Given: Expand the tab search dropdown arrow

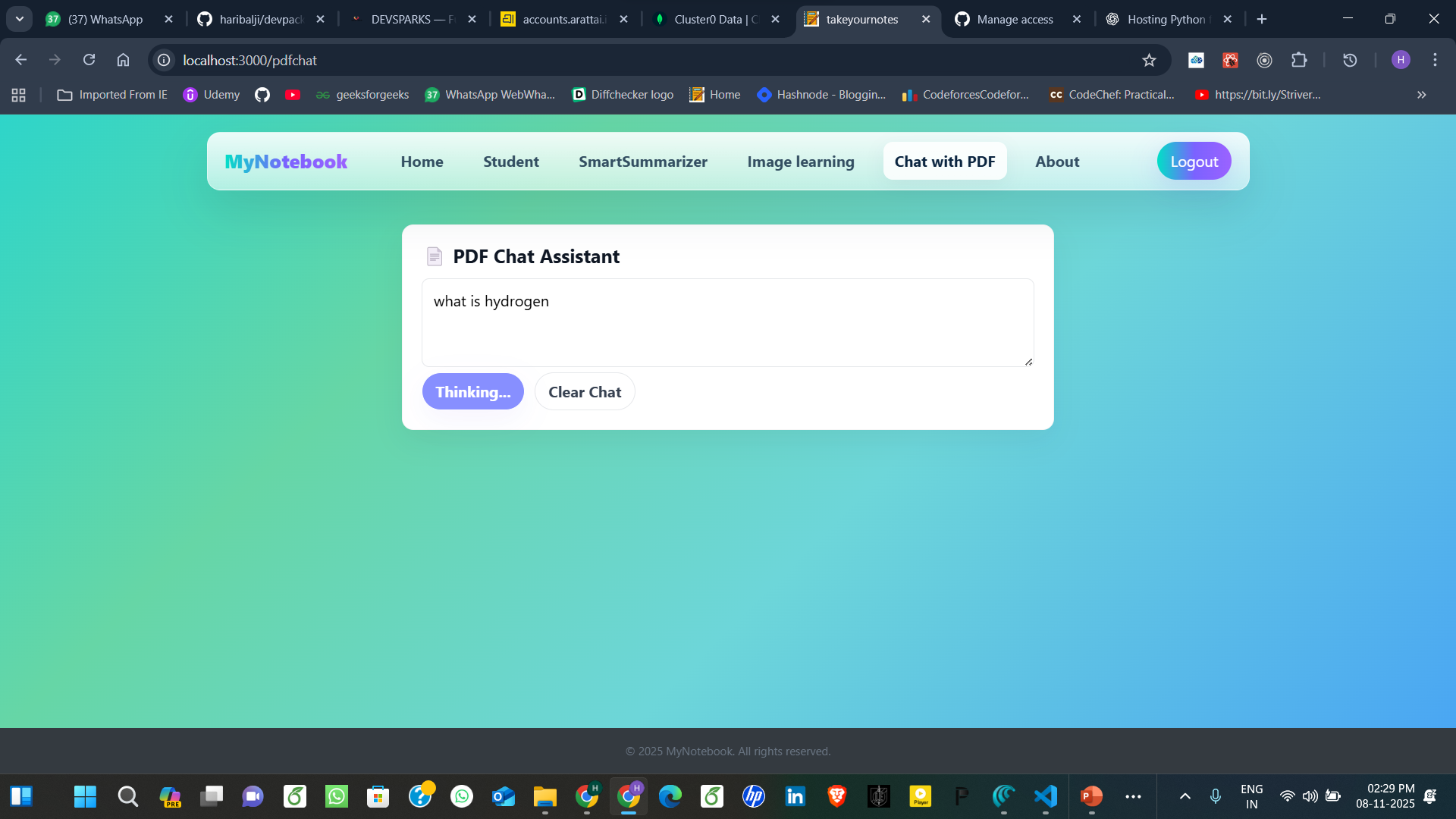Looking at the screenshot, I should [20, 19].
